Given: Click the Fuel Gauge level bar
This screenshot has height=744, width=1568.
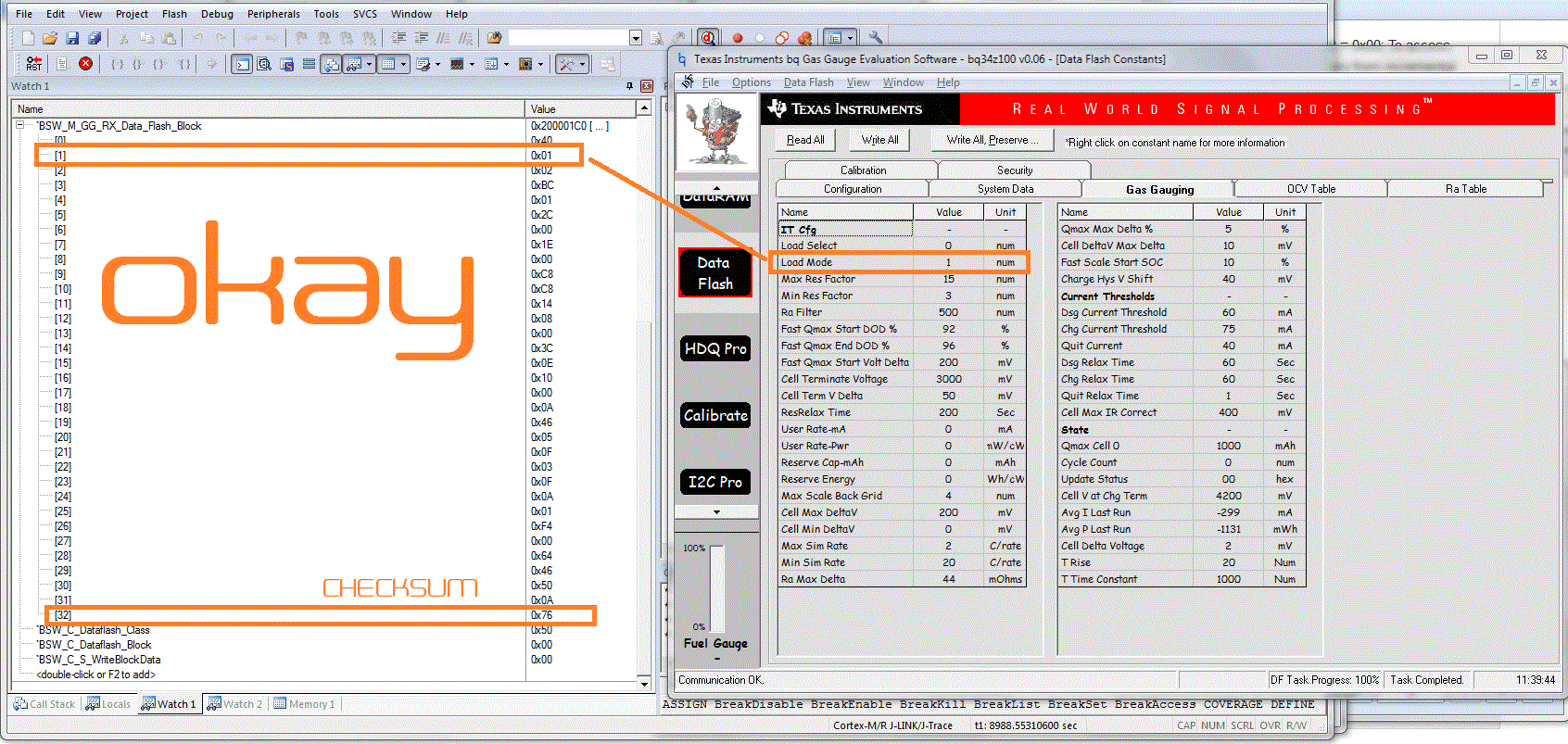Looking at the screenshot, I should coord(716,587).
